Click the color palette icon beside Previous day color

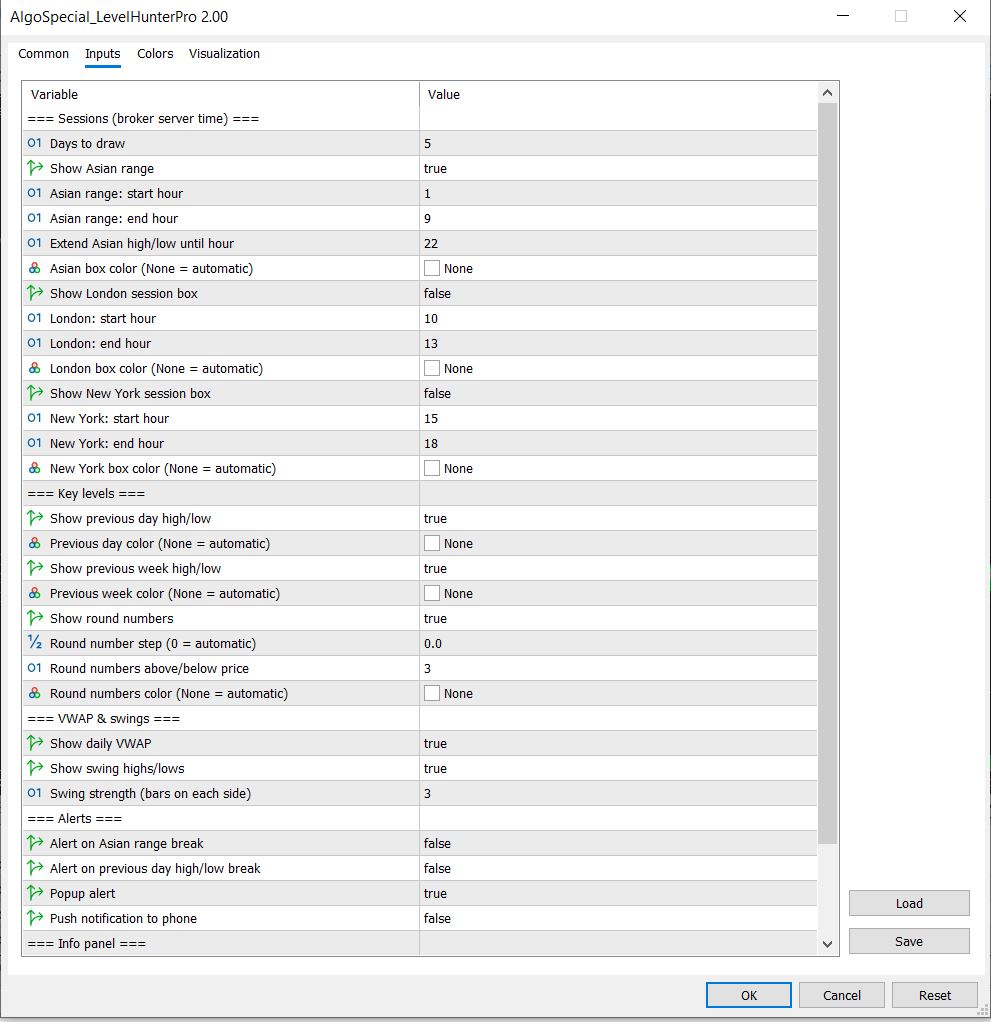35,543
